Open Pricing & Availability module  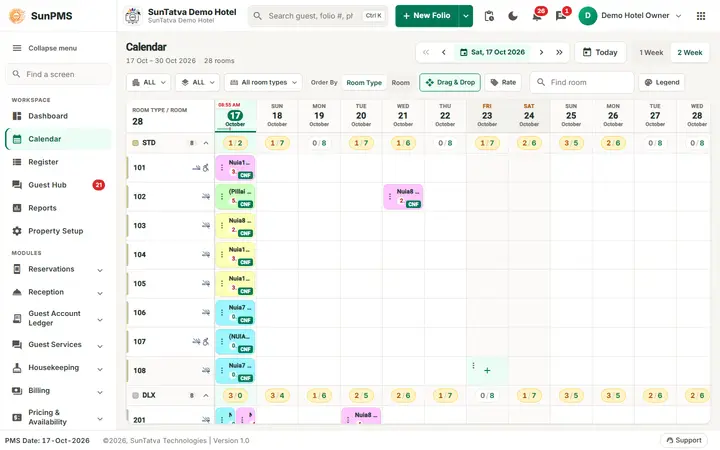(x=58, y=417)
